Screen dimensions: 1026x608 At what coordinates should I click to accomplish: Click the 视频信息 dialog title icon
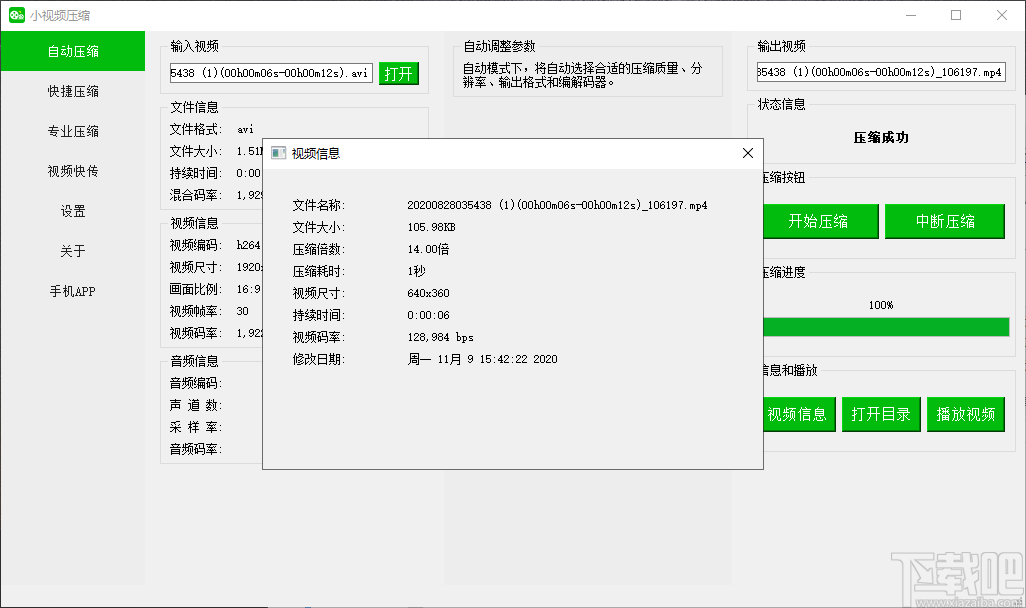coord(279,153)
